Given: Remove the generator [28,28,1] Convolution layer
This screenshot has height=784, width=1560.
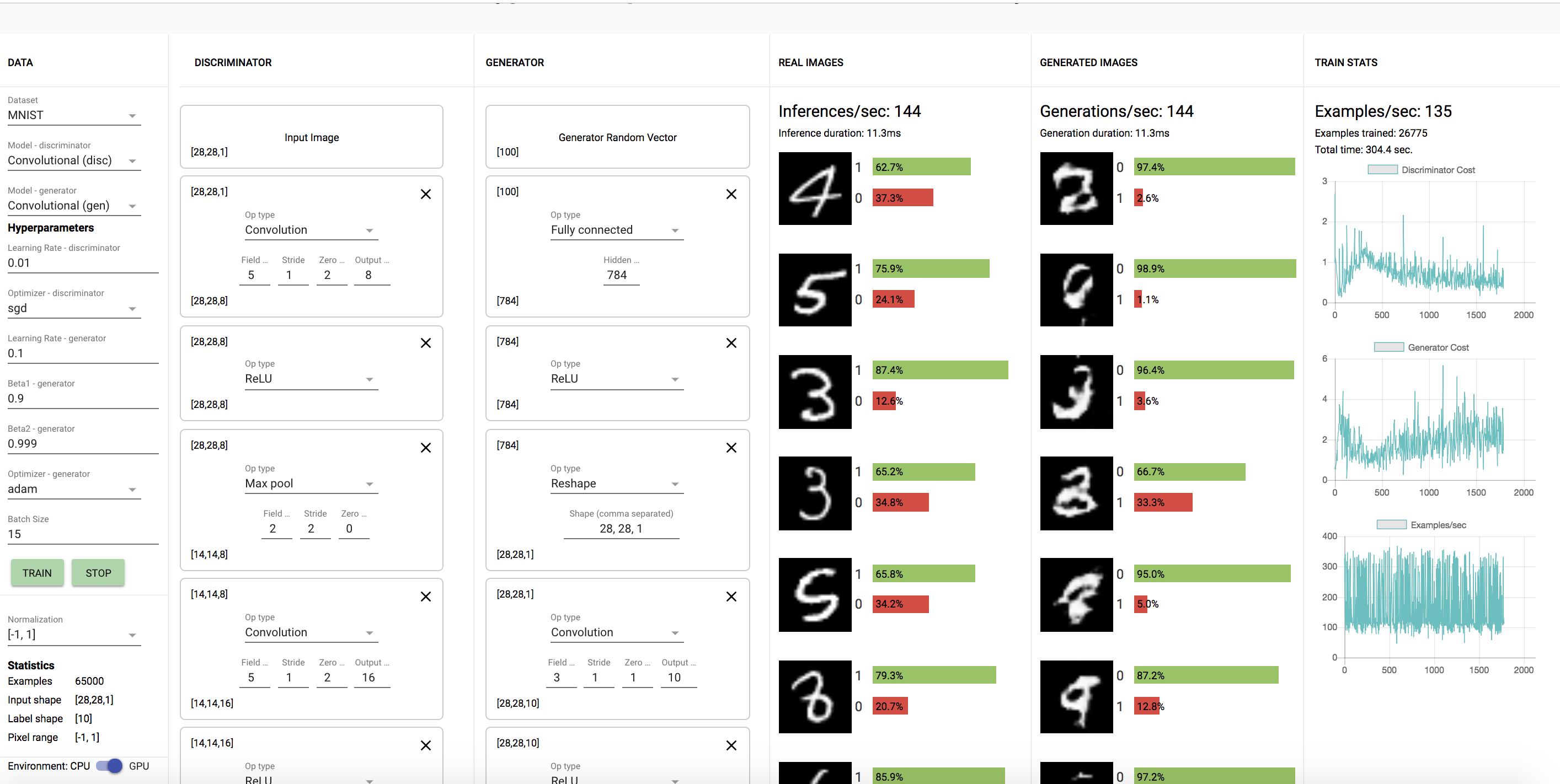Looking at the screenshot, I should coord(731,597).
